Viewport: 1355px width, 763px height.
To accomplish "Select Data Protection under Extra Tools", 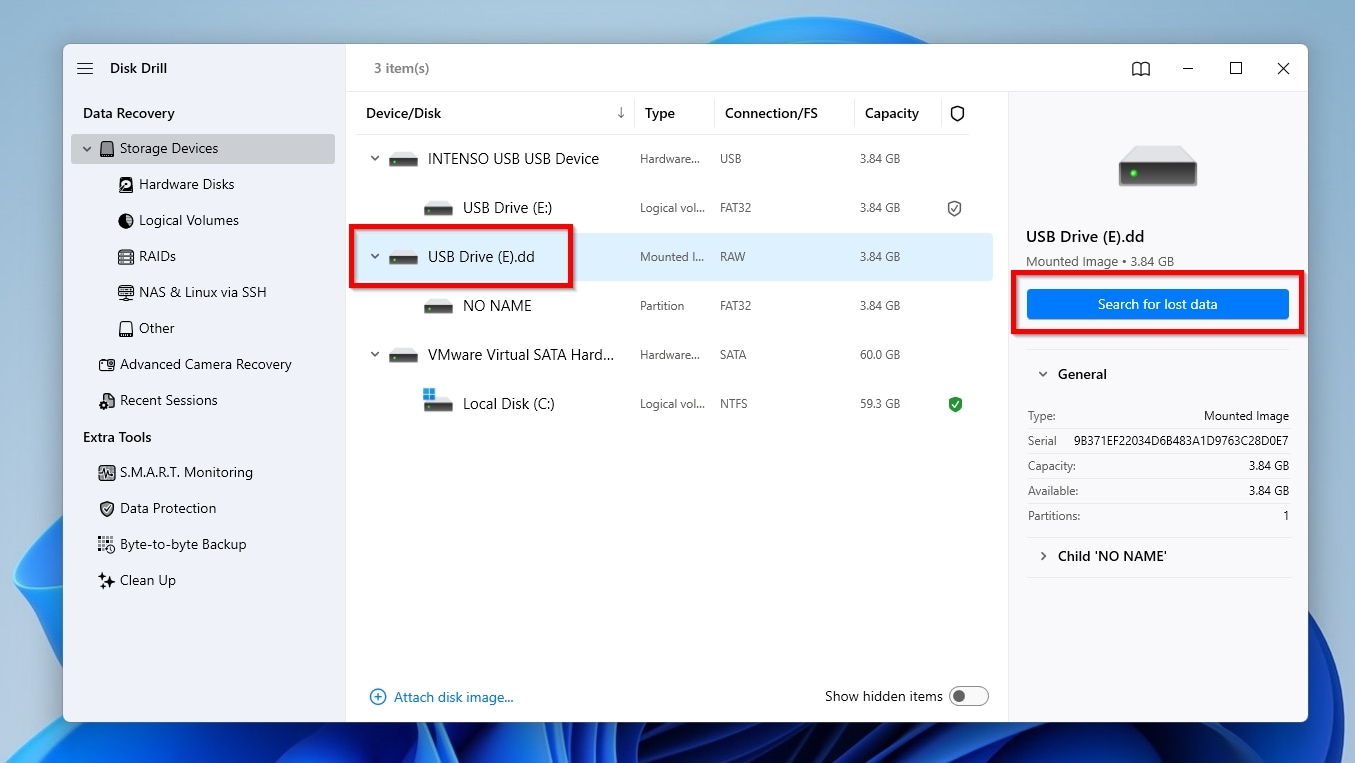I will (x=167, y=508).
